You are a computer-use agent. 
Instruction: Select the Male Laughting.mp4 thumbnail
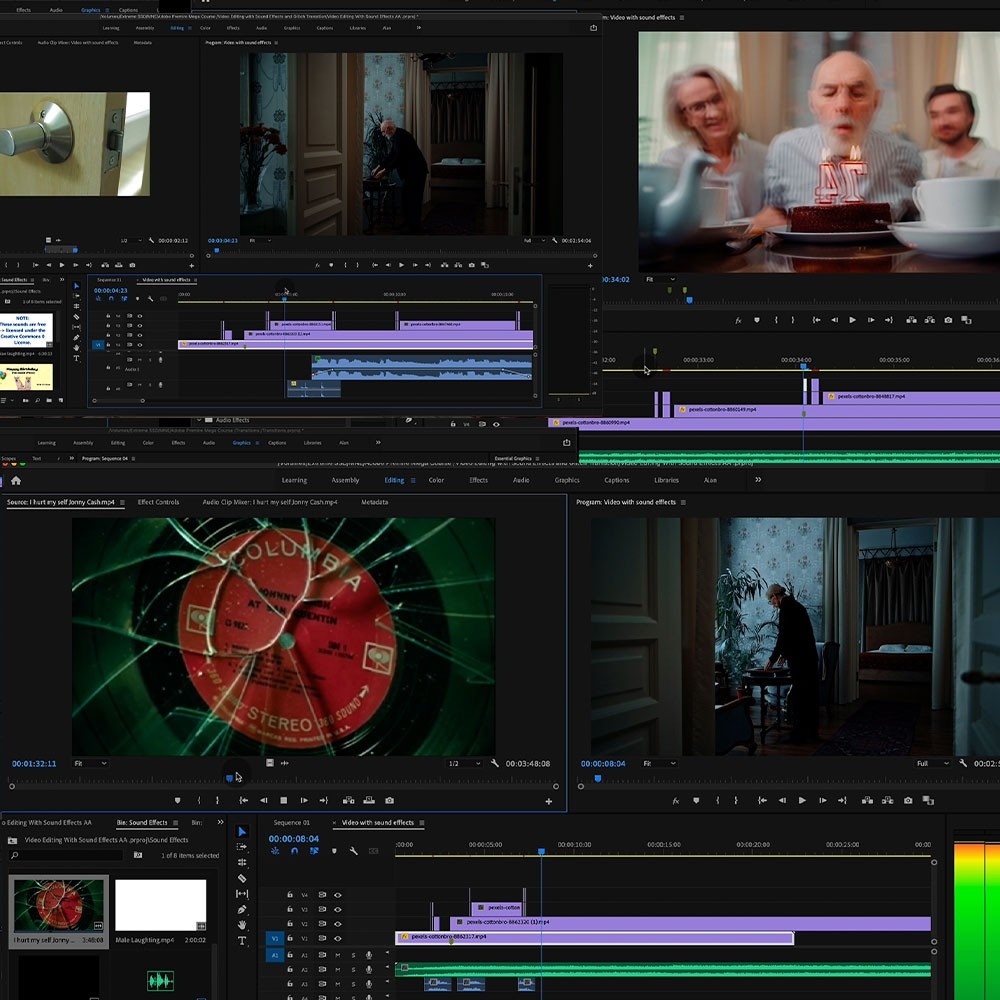coord(160,905)
